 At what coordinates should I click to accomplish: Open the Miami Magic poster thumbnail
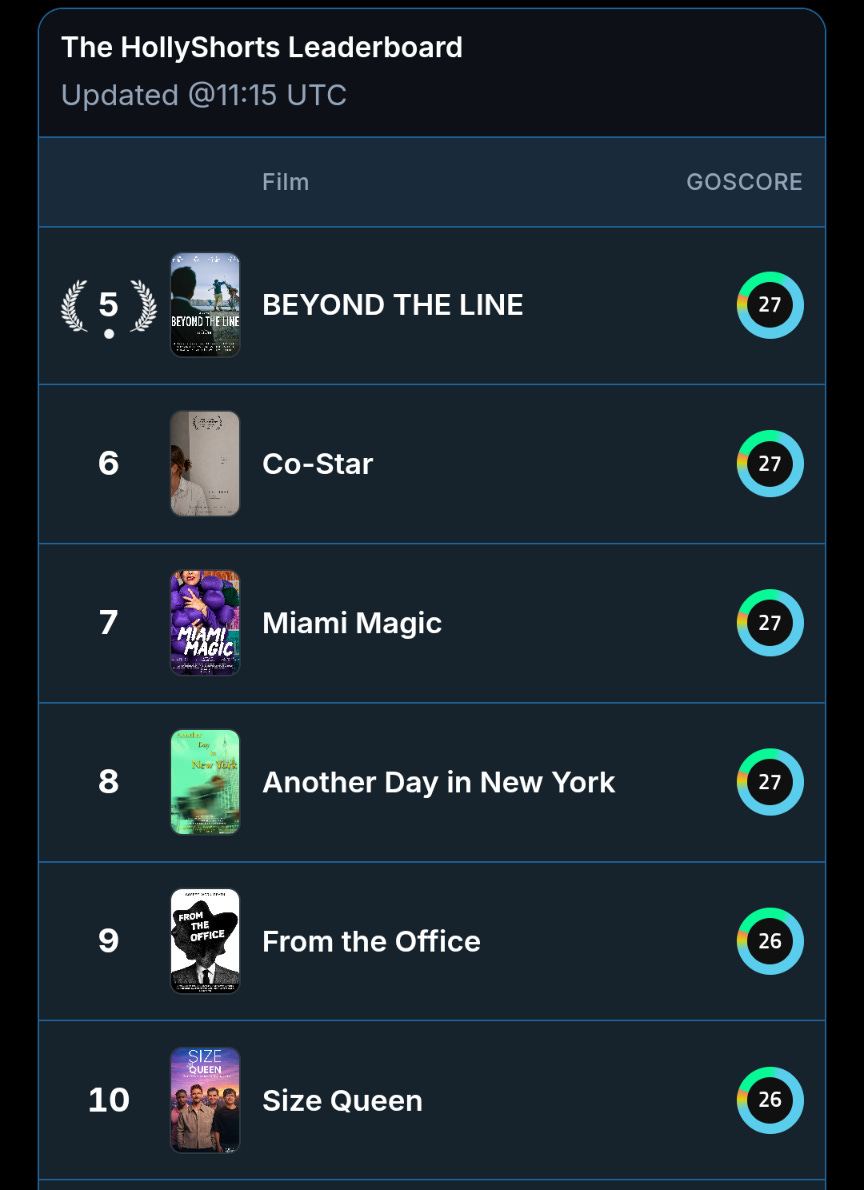click(x=205, y=623)
